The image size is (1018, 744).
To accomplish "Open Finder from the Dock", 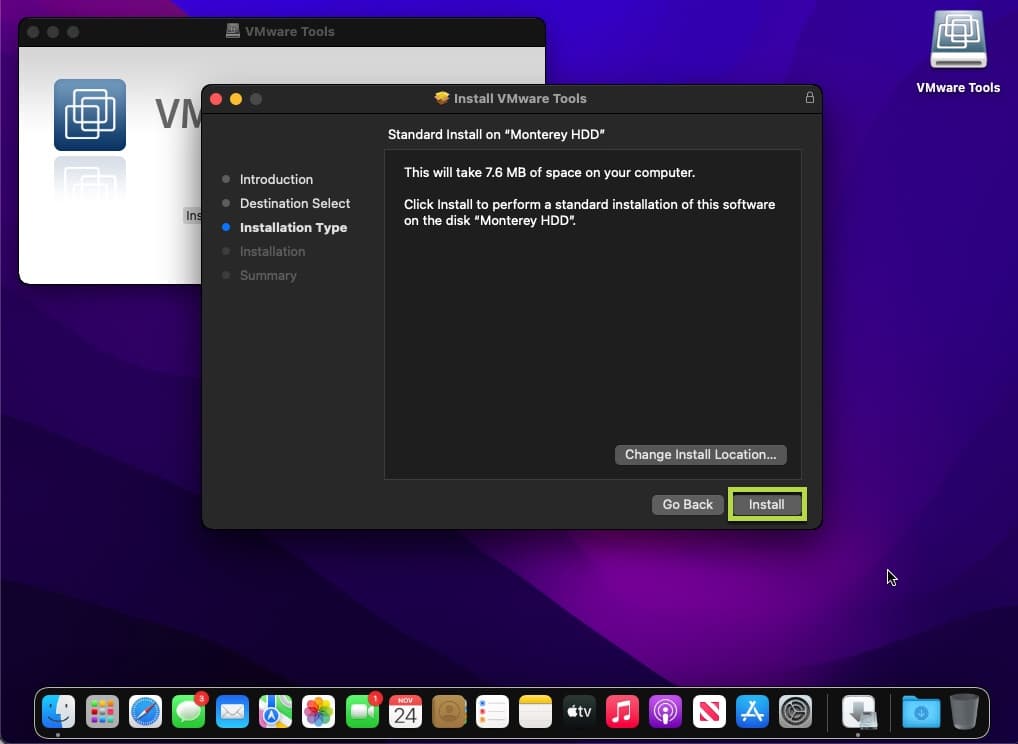I will click(59, 711).
